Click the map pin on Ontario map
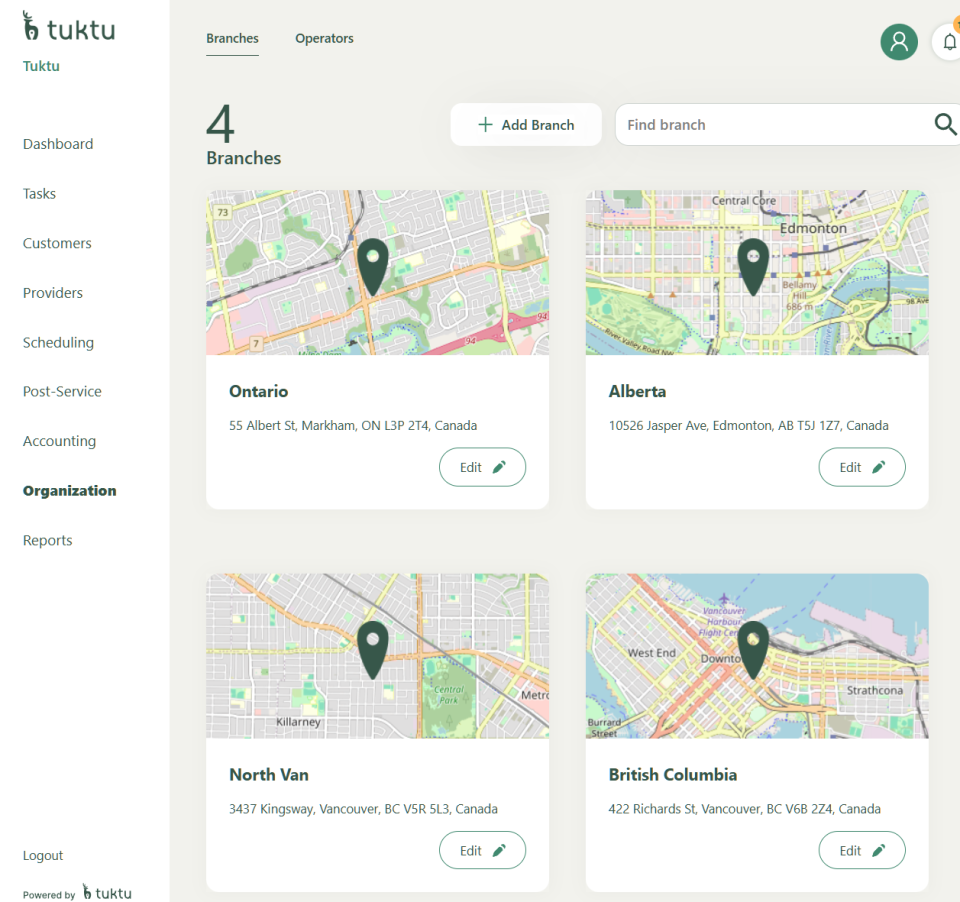Screen dimensions: 960x902 tap(373, 263)
